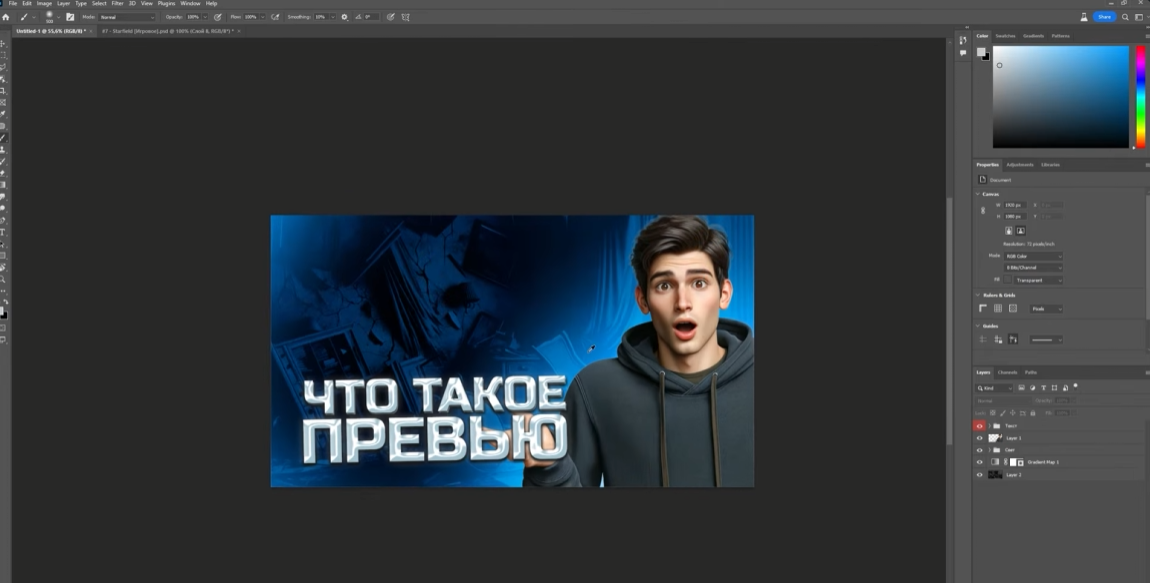Open the collapsed History panel icon

963,40
